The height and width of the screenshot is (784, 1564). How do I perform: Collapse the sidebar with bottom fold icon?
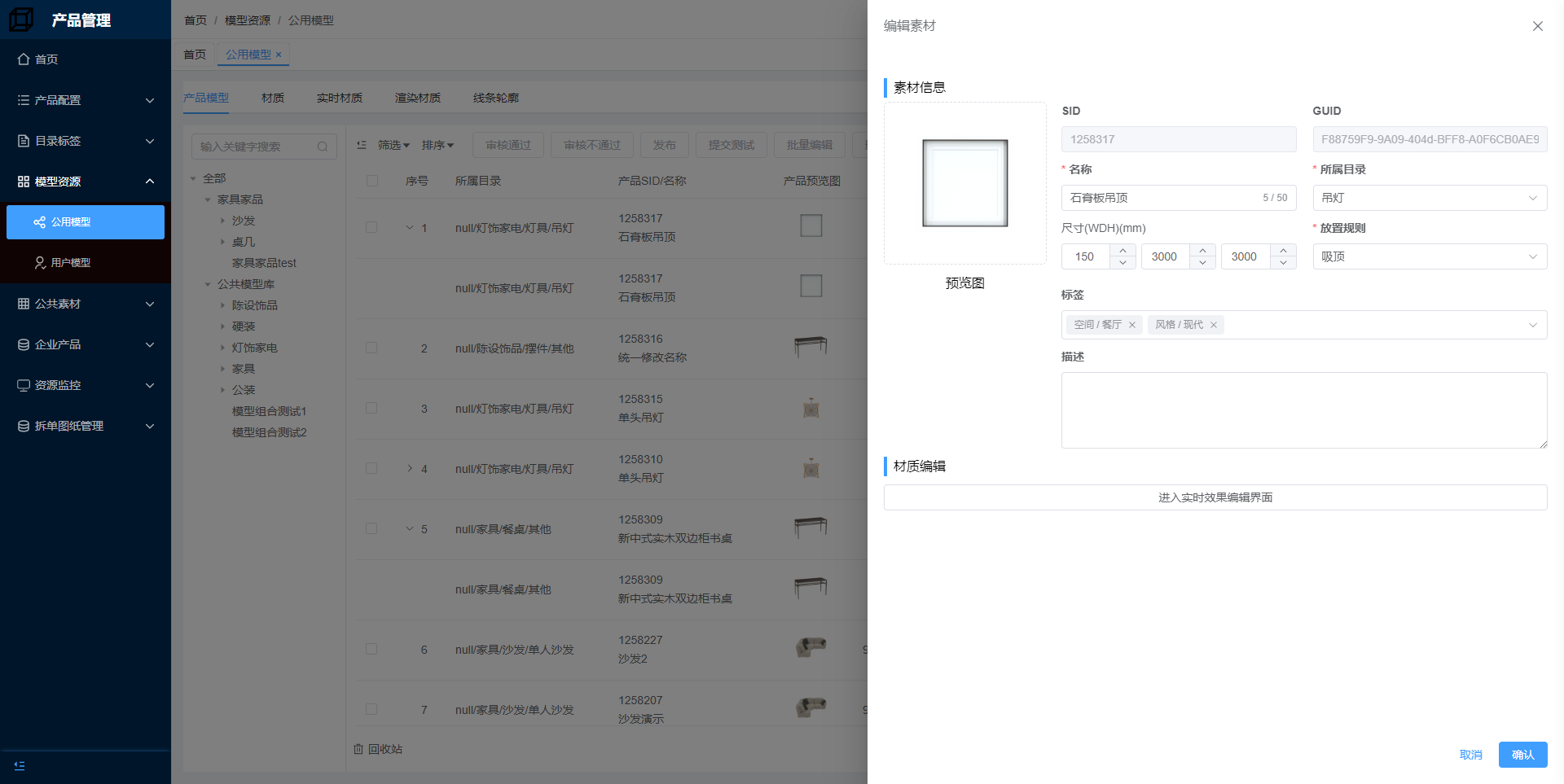coord(20,765)
